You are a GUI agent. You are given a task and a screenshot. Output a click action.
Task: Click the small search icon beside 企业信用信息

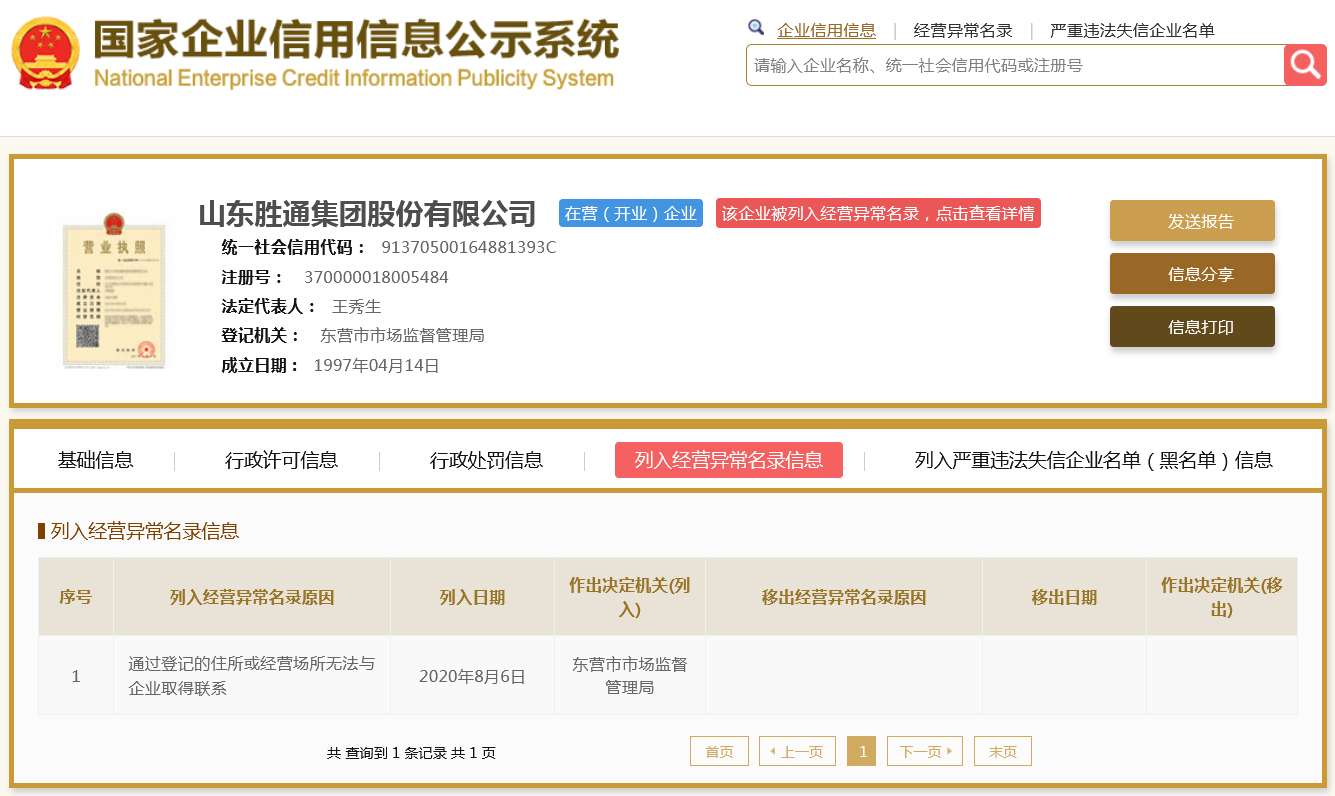tap(756, 28)
